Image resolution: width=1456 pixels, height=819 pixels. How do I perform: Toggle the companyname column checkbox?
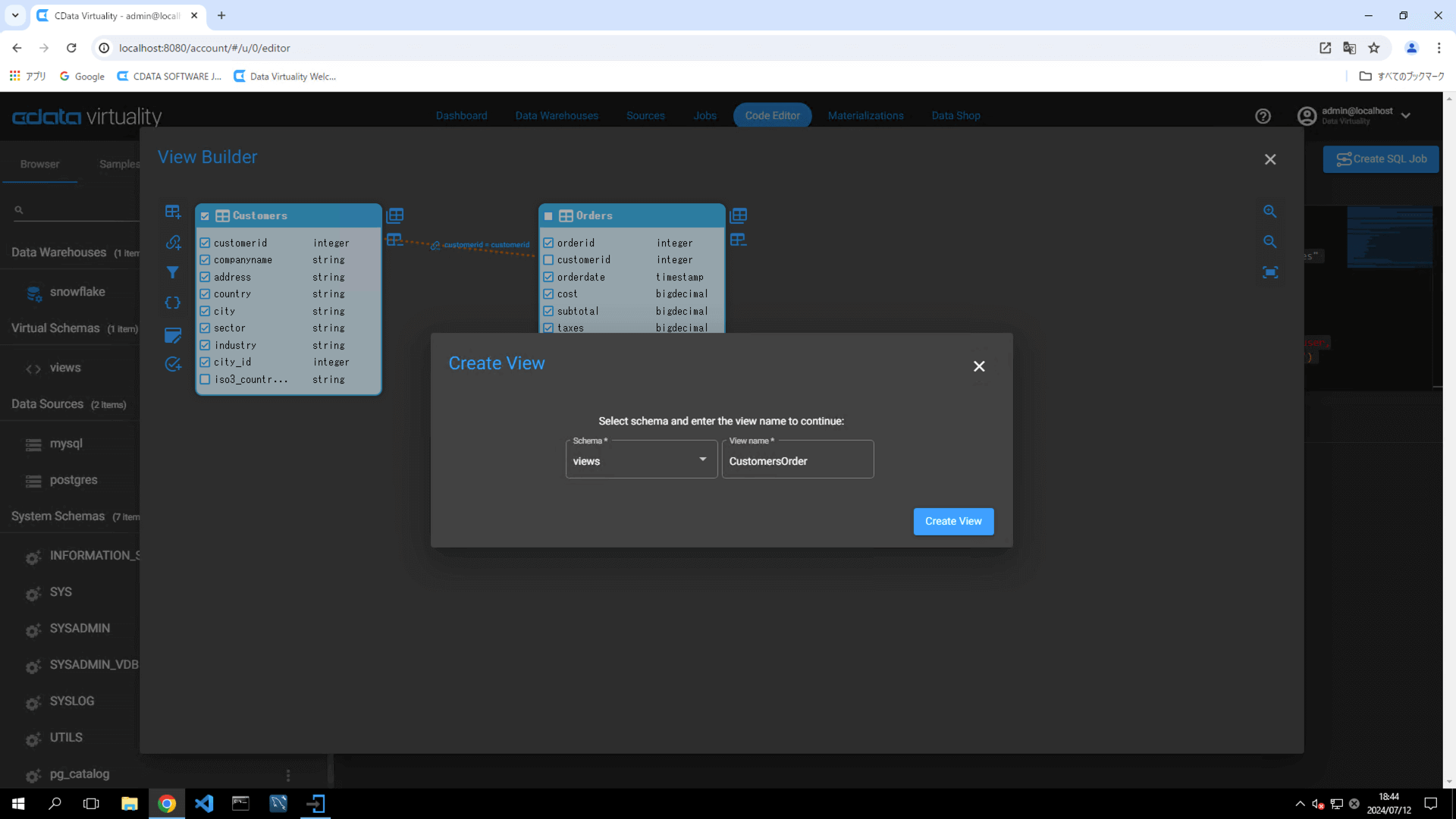205,260
